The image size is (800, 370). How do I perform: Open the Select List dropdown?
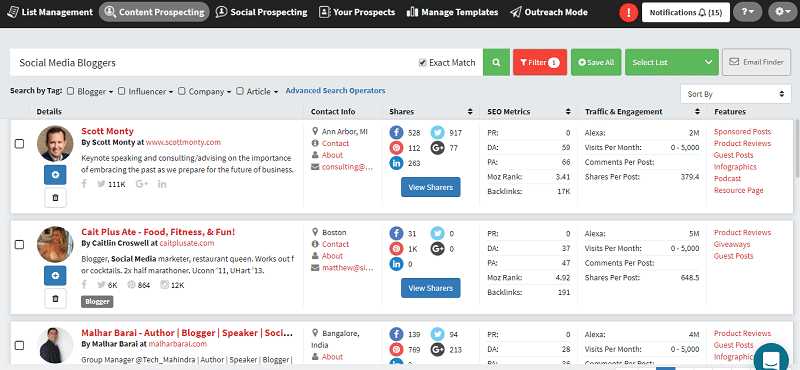click(671, 62)
